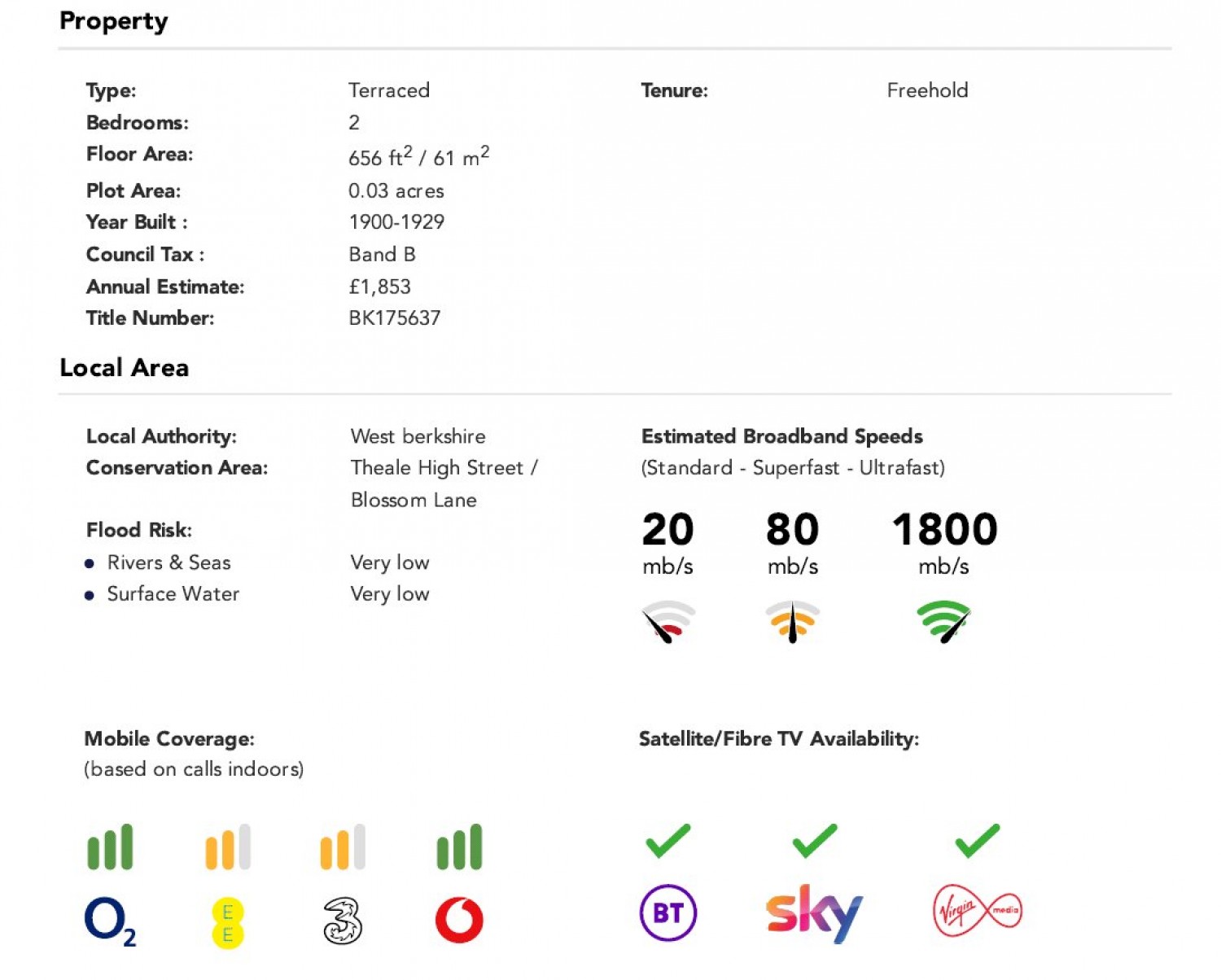Click the Freehold tenure value
The image size is (1221, 980).
(927, 90)
